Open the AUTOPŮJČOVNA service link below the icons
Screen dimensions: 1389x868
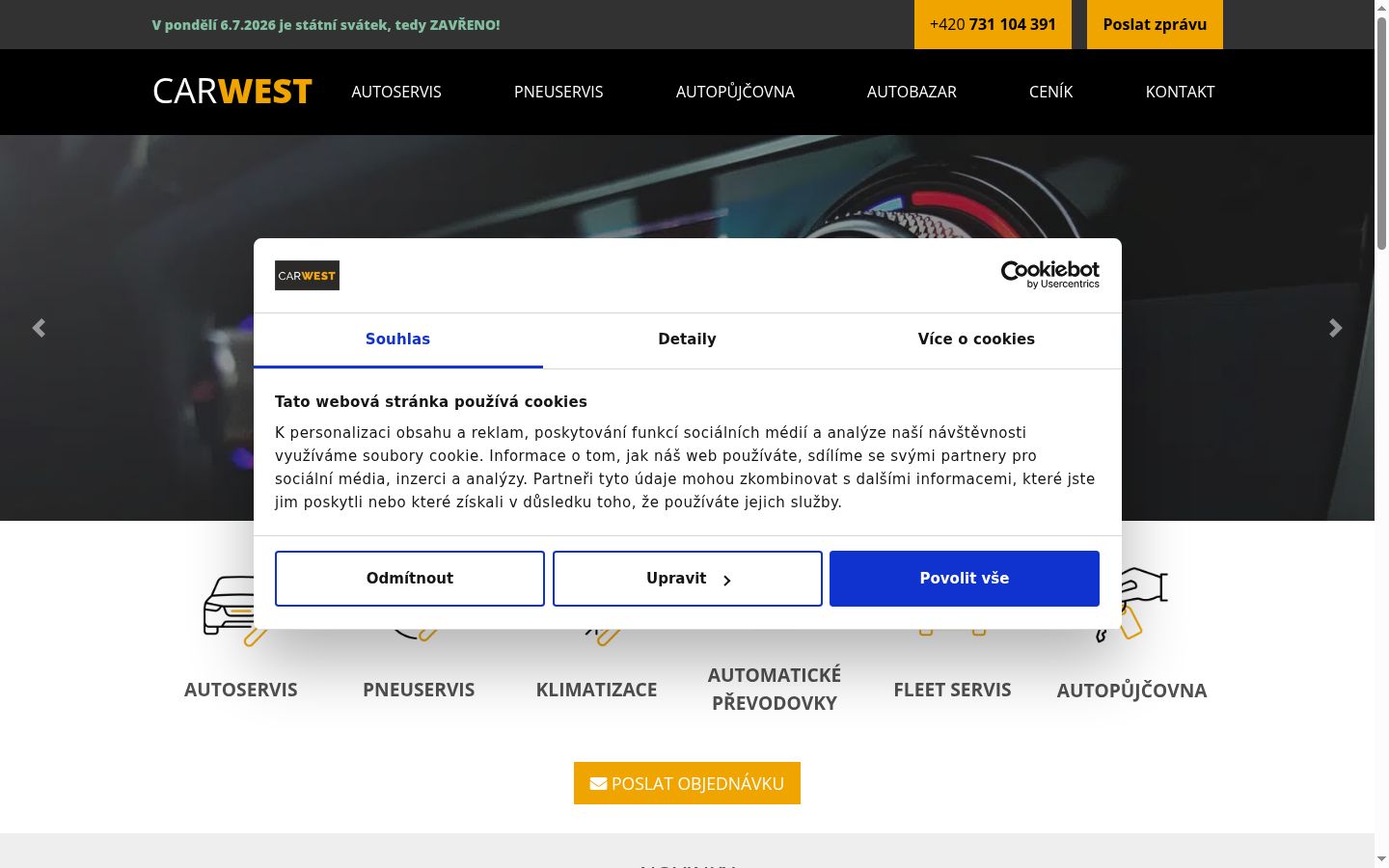click(1131, 691)
